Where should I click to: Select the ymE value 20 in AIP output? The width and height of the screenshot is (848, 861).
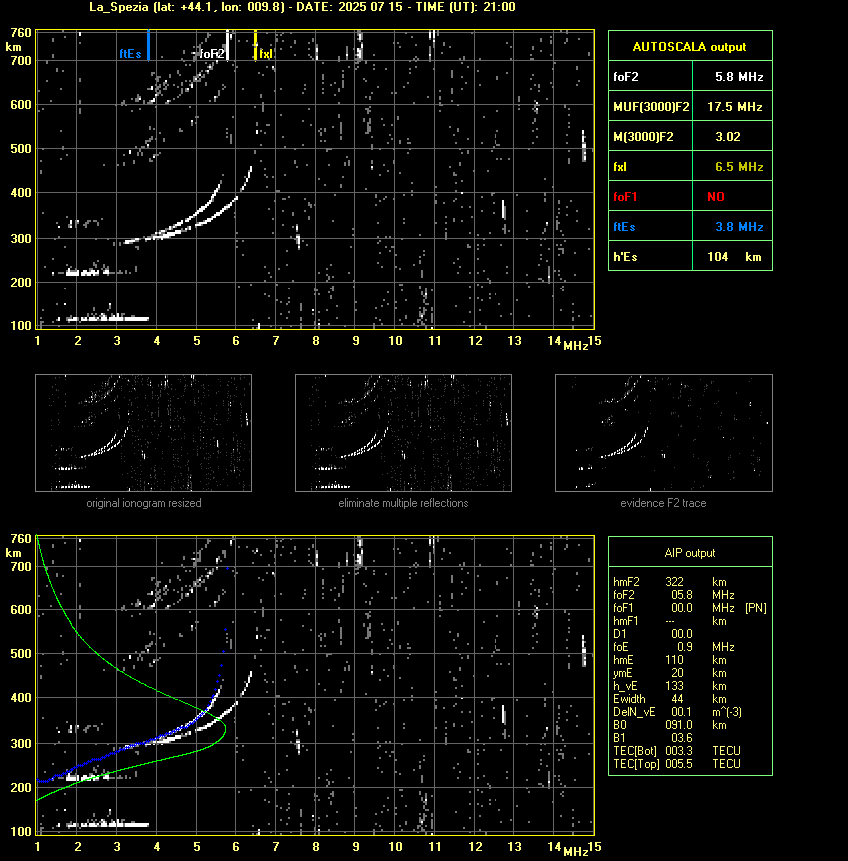pyautogui.click(x=677, y=673)
